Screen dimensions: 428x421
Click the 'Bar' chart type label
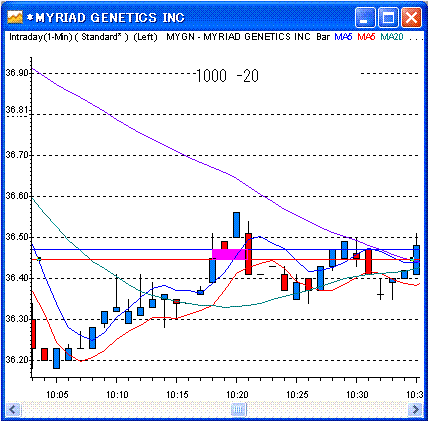pos(323,37)
